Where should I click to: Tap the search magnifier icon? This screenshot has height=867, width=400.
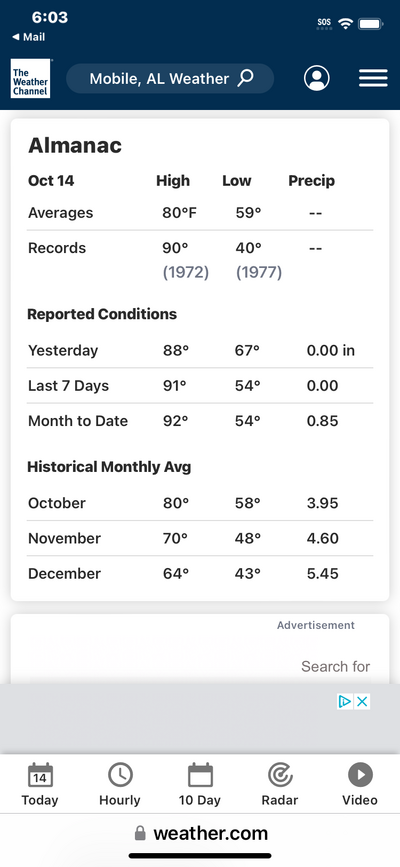(245, 78)
